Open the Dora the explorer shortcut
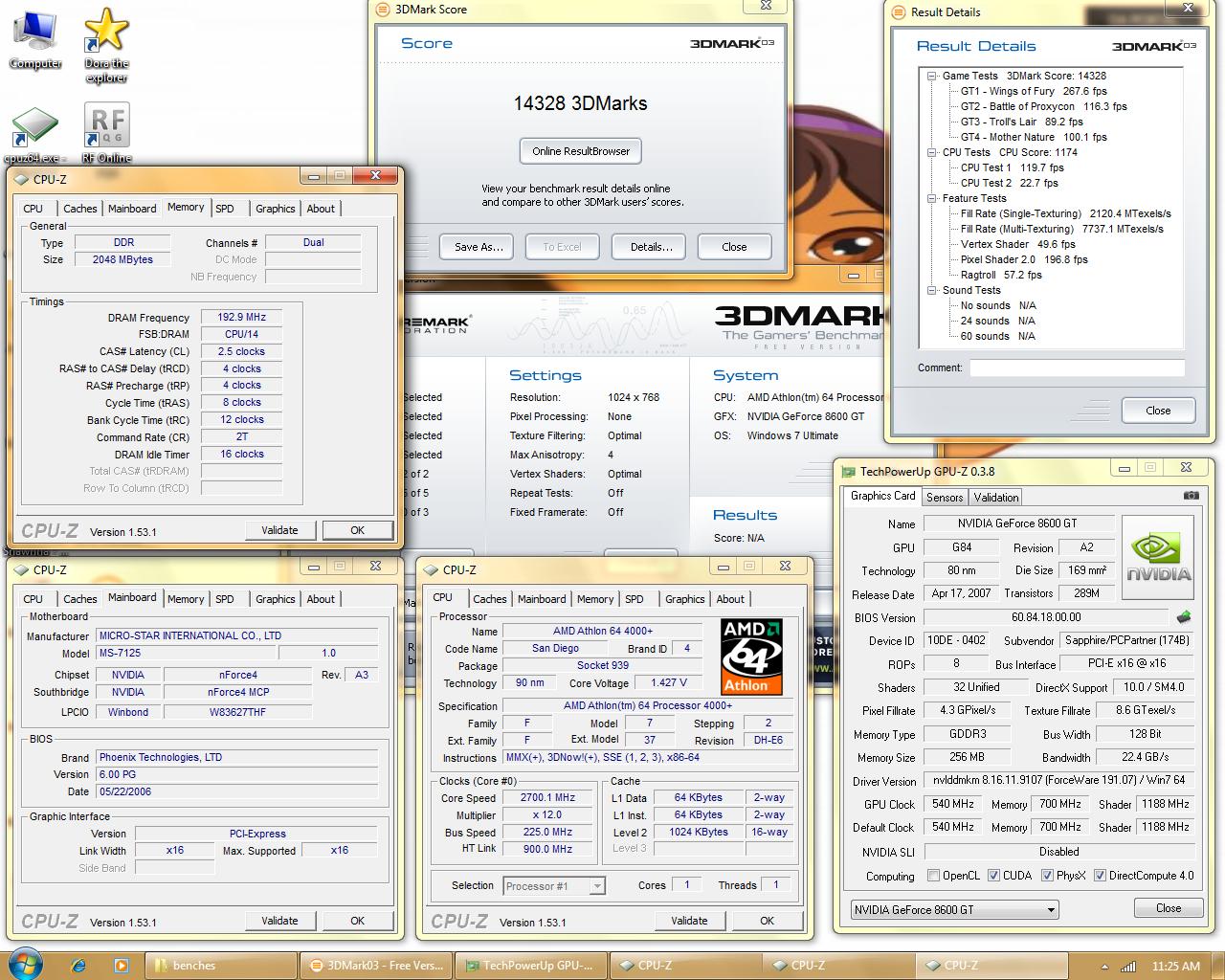Screen dimensions: 1225x980 coord(106,45)
